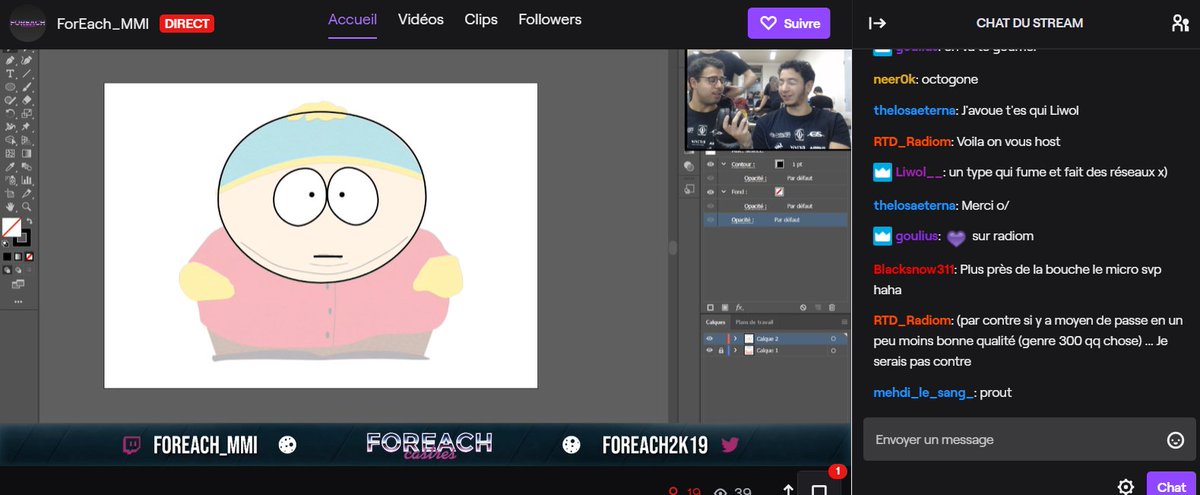Open the Fond fill color swatch
Viewport: 1200px width, 495px height.
pos(780,192)
